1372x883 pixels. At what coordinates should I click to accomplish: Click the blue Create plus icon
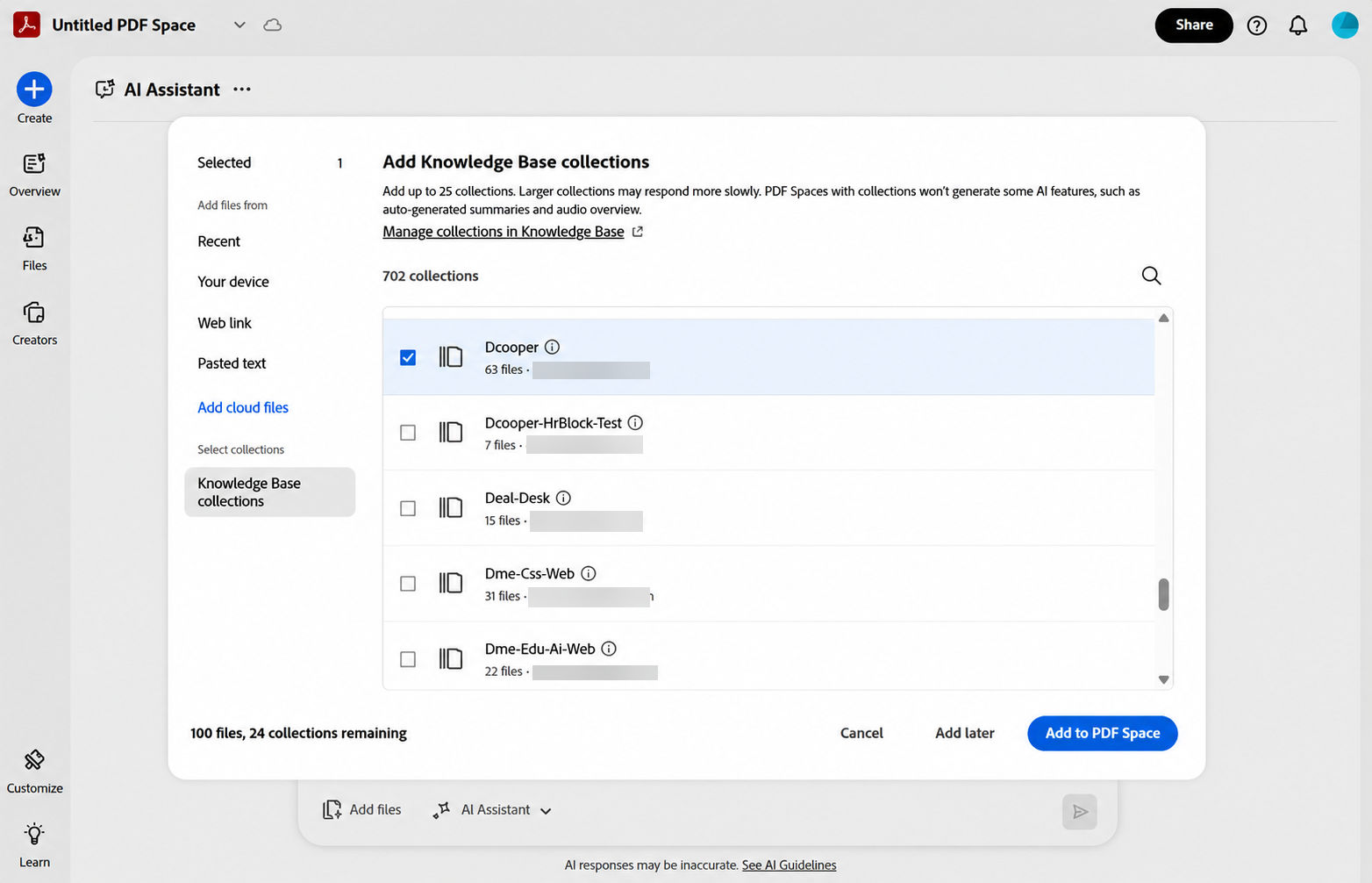pos(34,89)
